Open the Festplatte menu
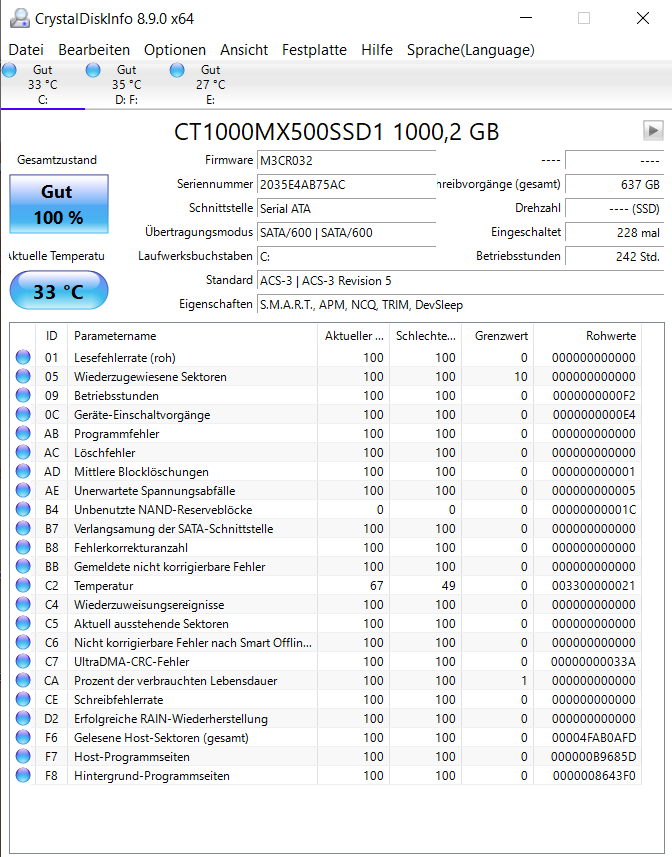This screenshot has width=672, height=857. [314, 50]
